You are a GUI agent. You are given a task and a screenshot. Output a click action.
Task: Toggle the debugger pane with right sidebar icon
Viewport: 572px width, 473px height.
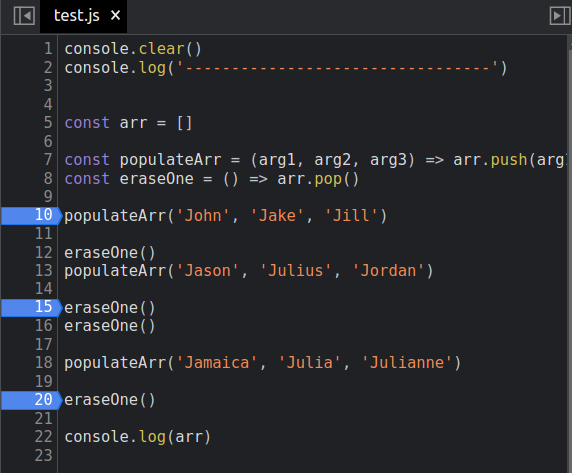click(560, 16)
